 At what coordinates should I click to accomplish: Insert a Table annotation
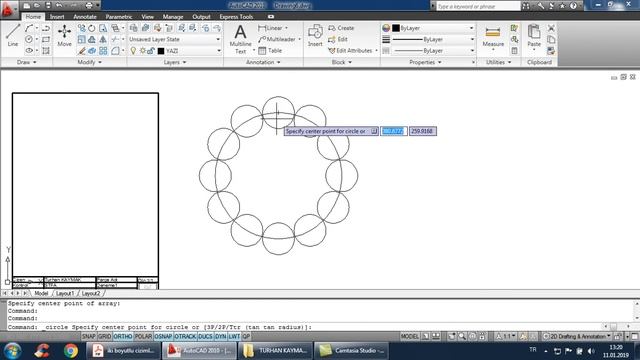coord(270,51)
